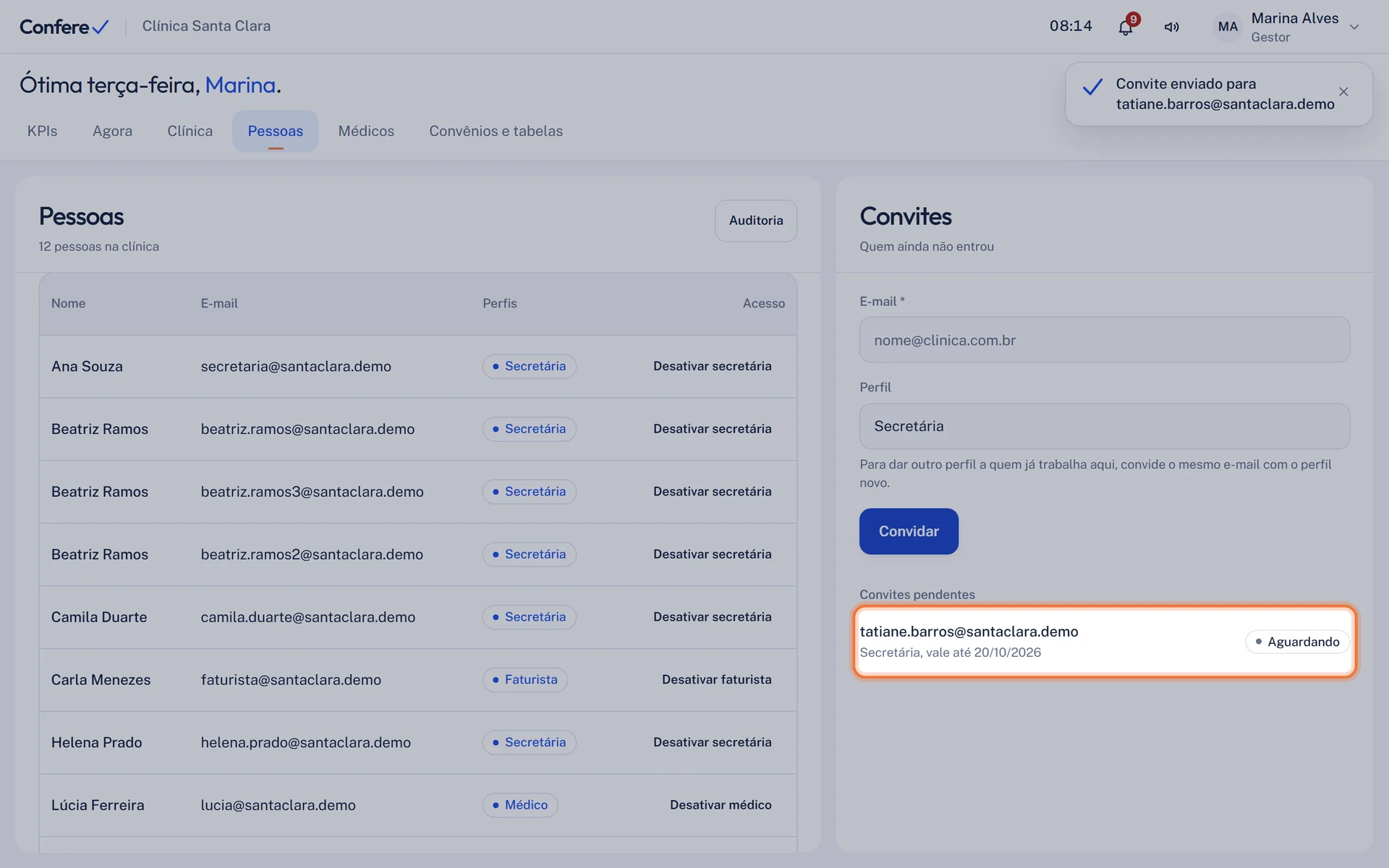Deactivate secretária for Ana Souza
Screen dimensions: 1389x868
pos(712,366)
